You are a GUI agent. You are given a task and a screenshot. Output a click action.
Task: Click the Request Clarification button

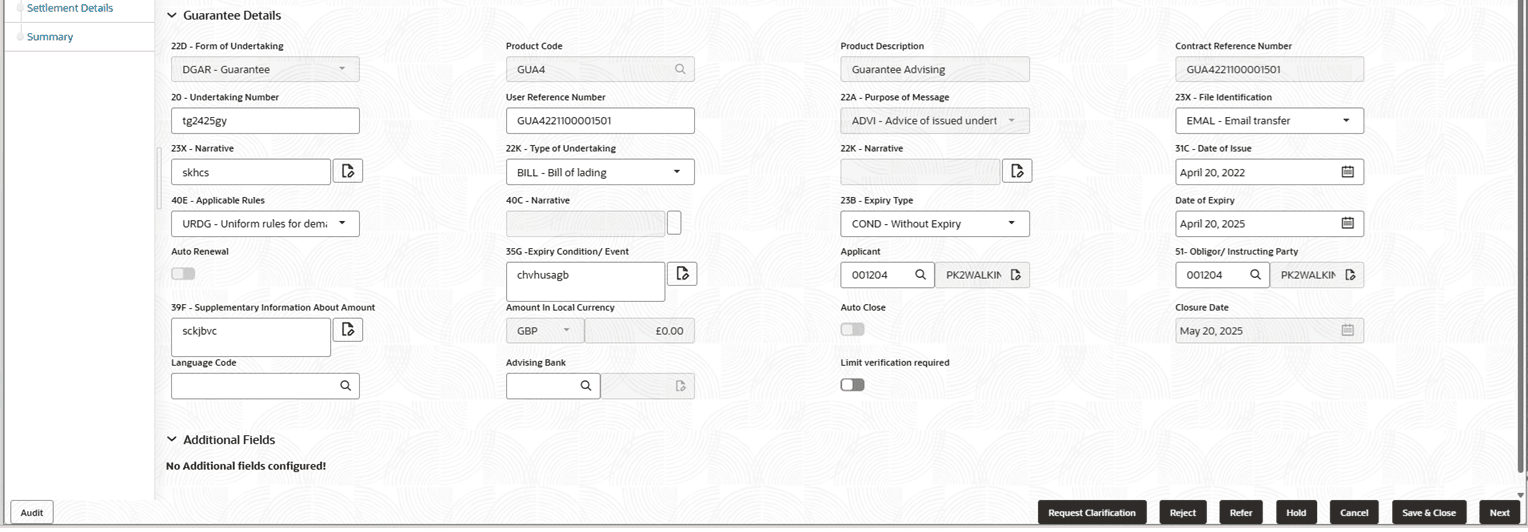pyautogui.click(x=1092, y=512)
